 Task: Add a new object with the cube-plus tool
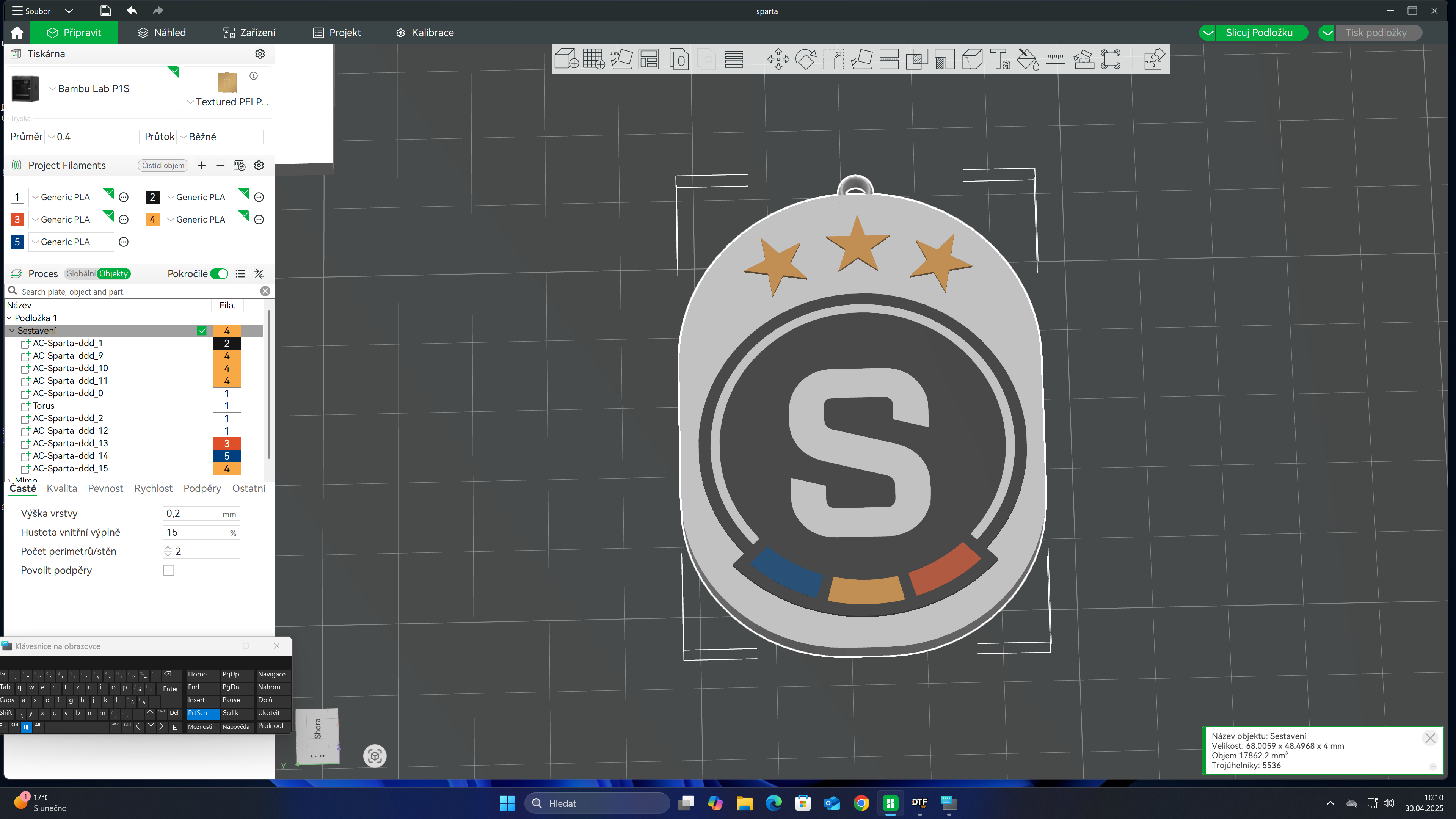(x=566, y=59)
